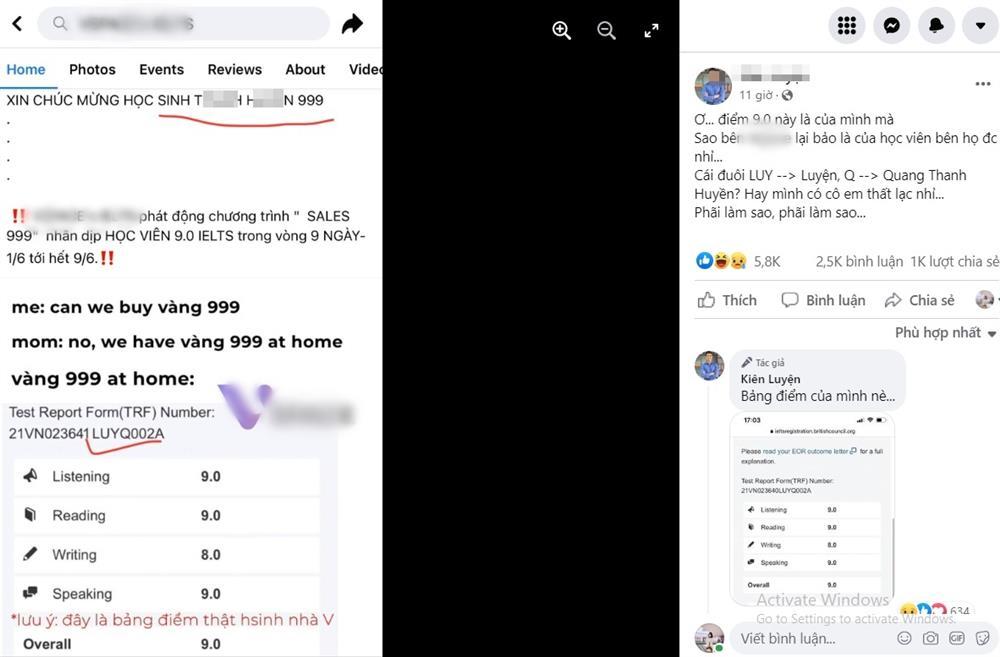Like the post with Thích button

pos(727,300)
